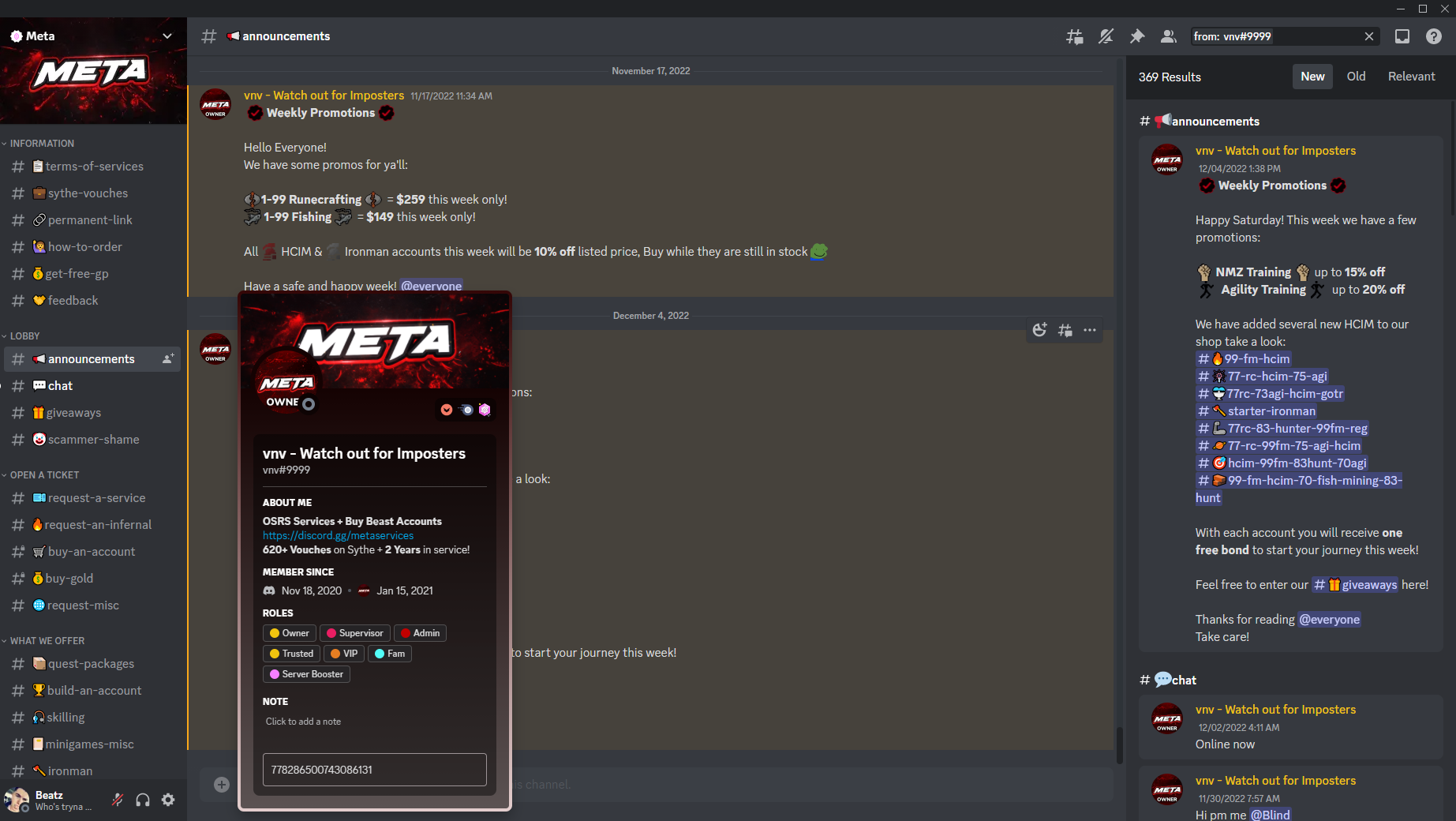Click the Owner role chip

[x=290, y=633]
